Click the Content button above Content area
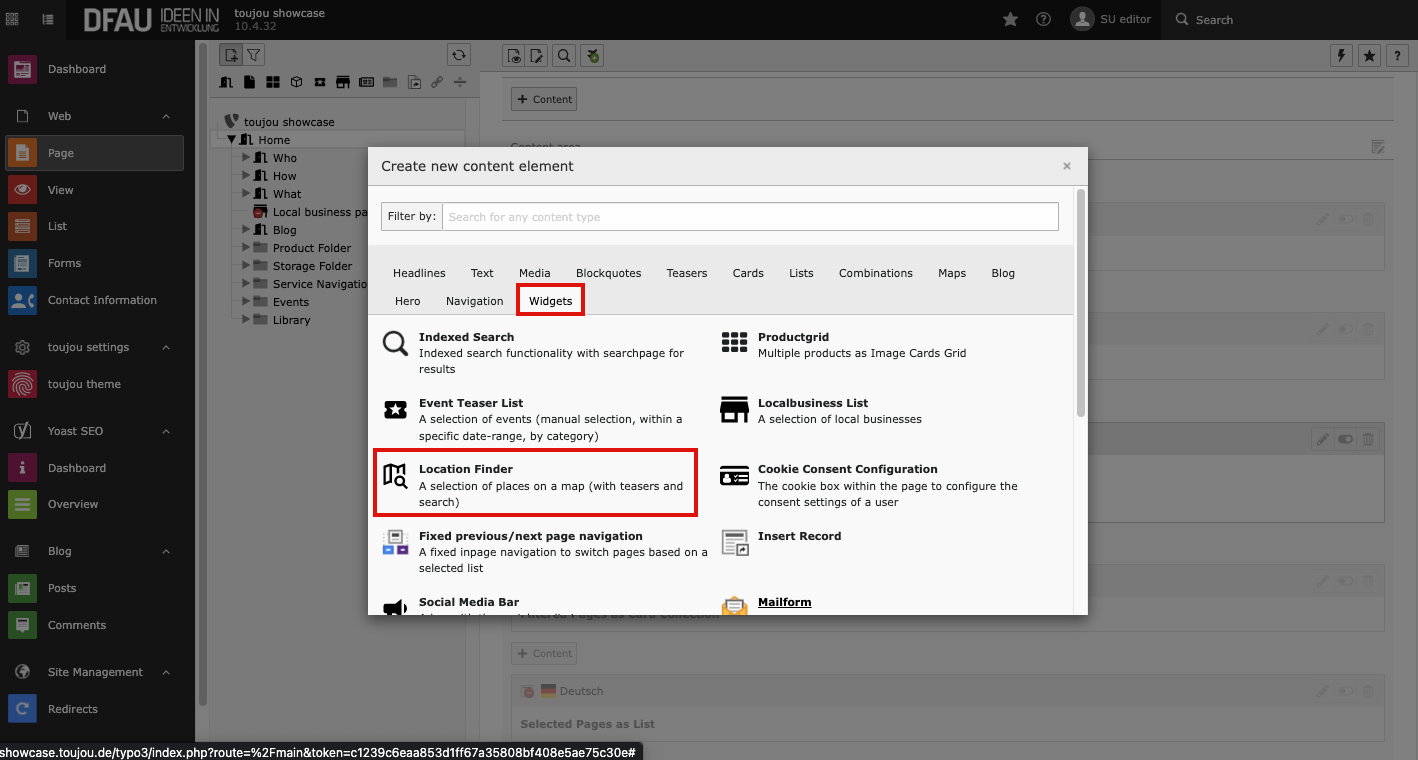Viewport: 1418px width, 760px height. (x=544, y=99)
